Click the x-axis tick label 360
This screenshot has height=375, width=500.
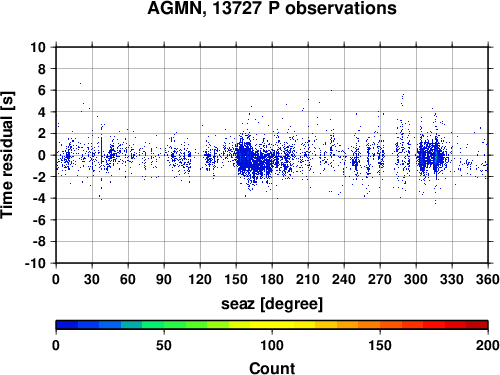coord(488,279)
